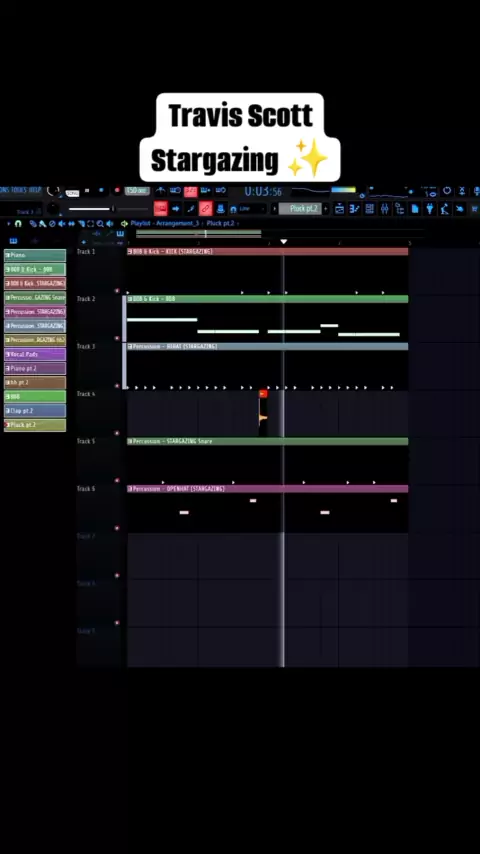Click the blue right-arrow icon in the toolbar
This screenshot has width=480, height=854.
click(175, 208)
